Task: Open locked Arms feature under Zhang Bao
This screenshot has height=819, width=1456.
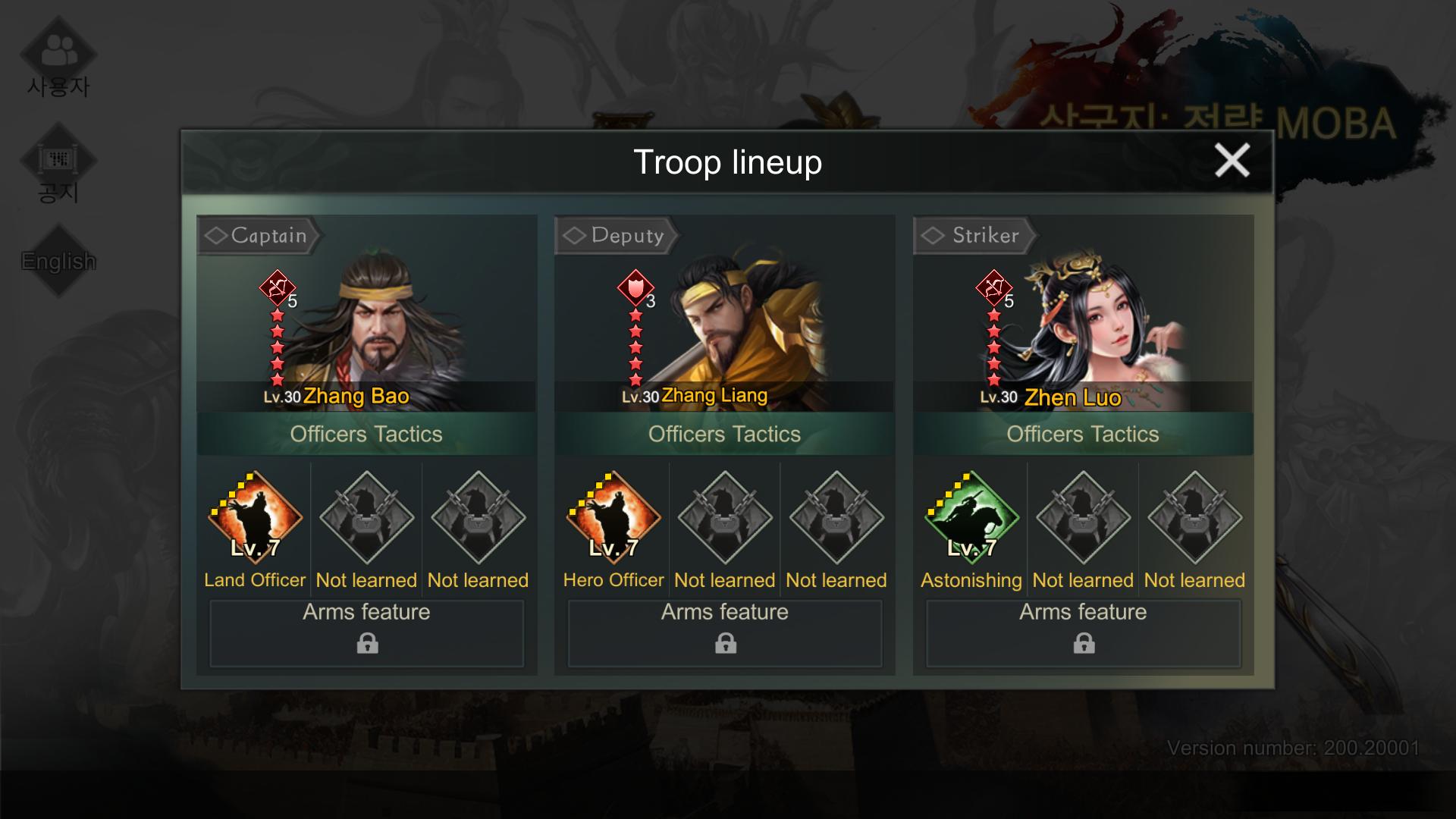Action: pyautogui.click(x=367, y=633)
